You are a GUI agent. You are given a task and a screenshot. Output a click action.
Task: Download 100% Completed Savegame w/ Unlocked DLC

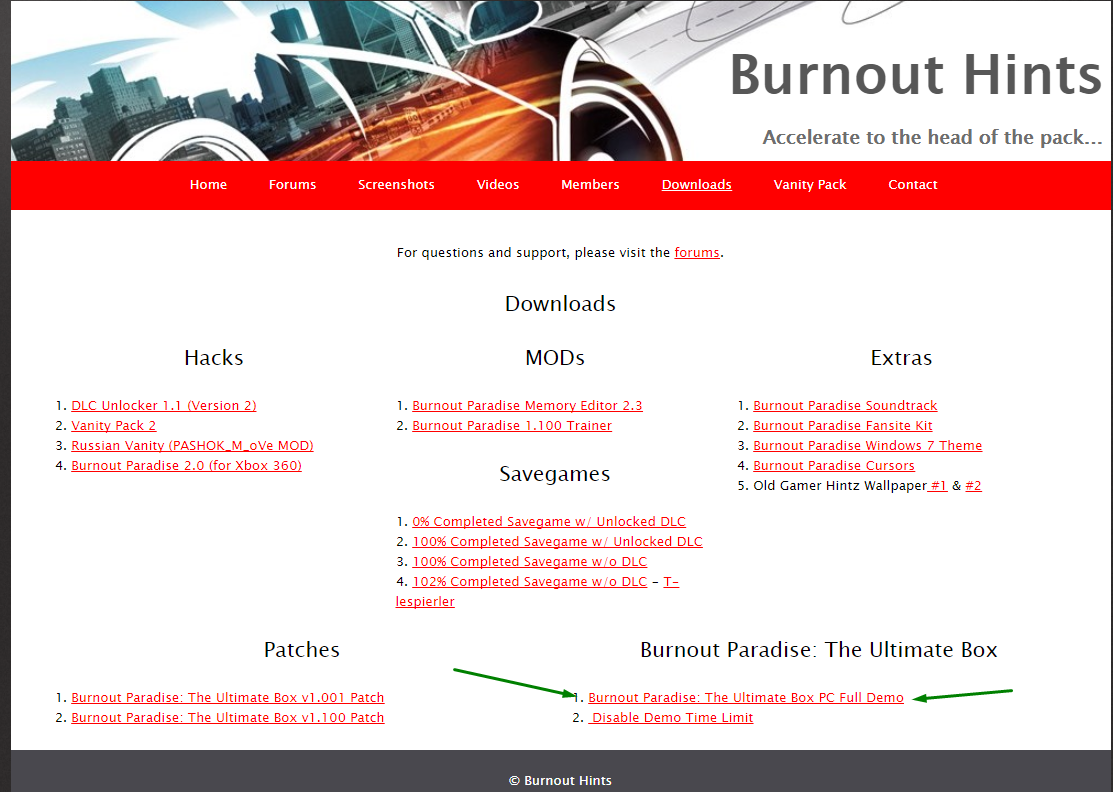557,541
